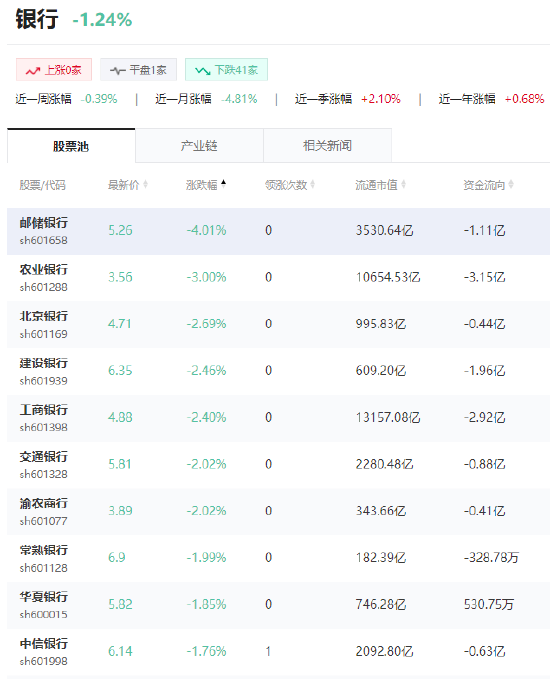Toggle the 涨跌幅 sort arrow
The height and width of the screenshot is (679, 550).
click(x=223, y=184)
